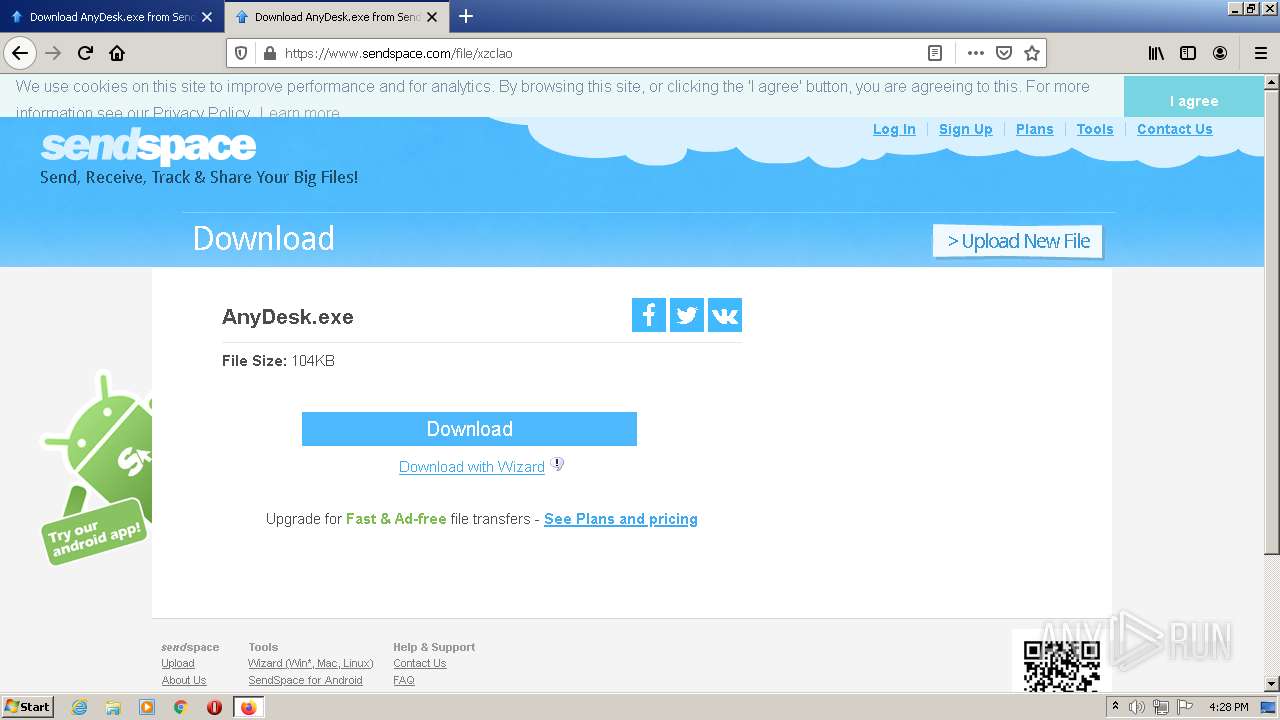Go to the Plans page

1035,129
